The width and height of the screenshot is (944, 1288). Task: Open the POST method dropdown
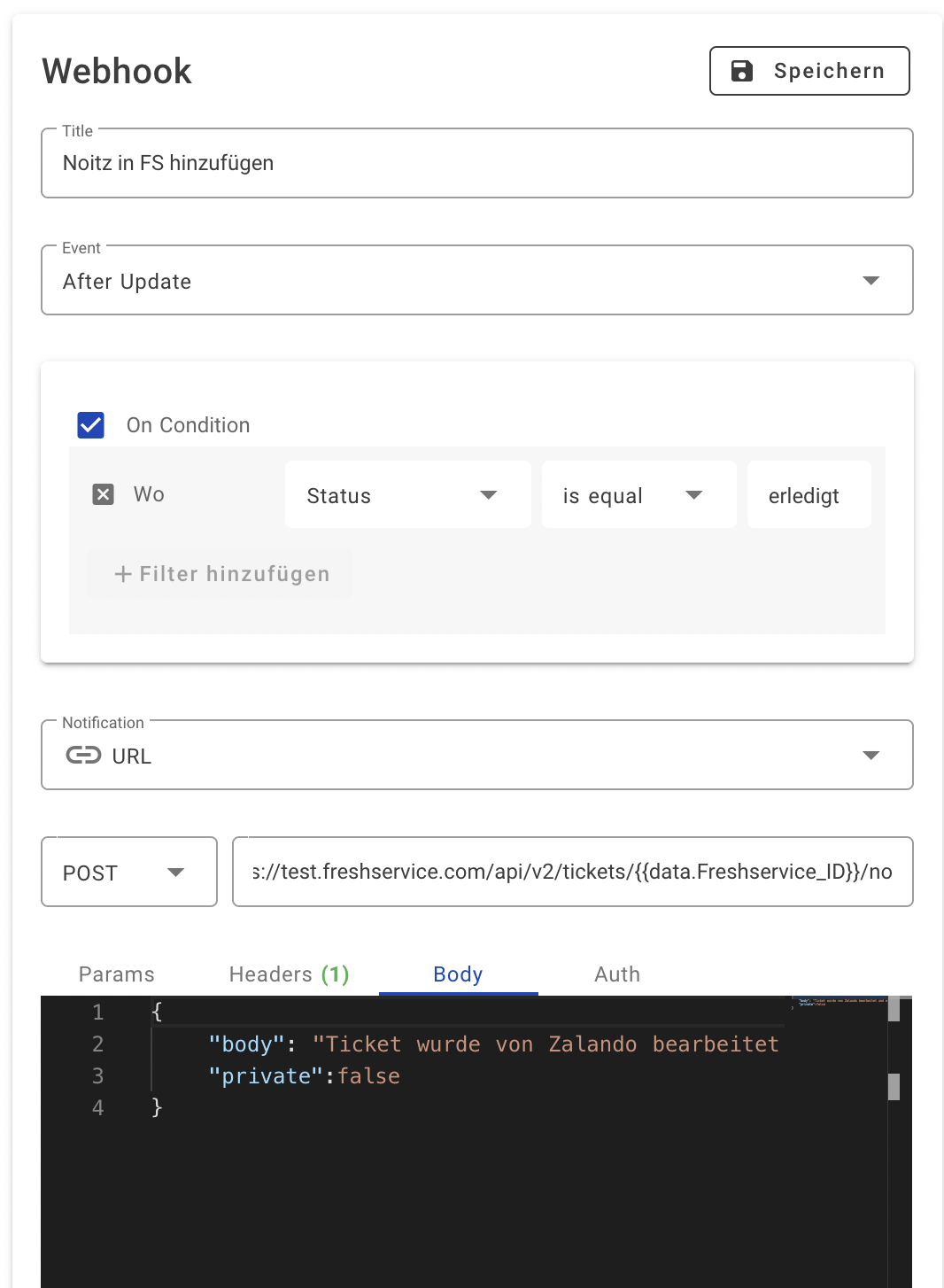pos(128,872)
